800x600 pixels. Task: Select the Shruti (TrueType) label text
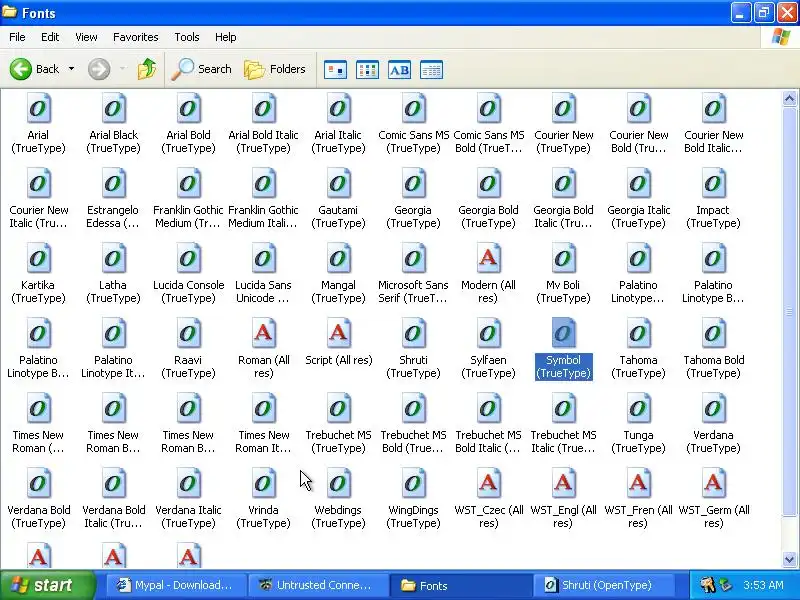coord(413,367)
